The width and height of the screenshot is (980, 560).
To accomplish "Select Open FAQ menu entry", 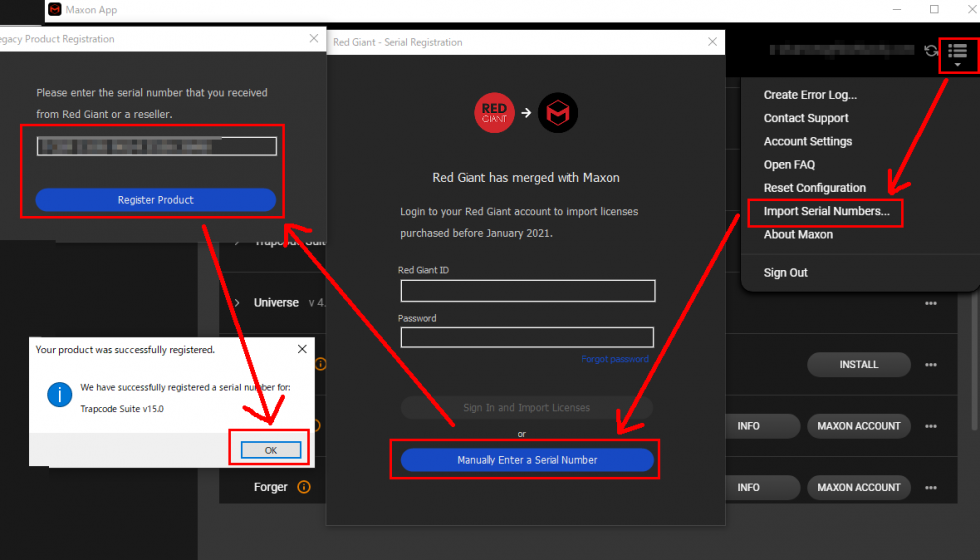I will pyautogui.click(x=789, y=164).
